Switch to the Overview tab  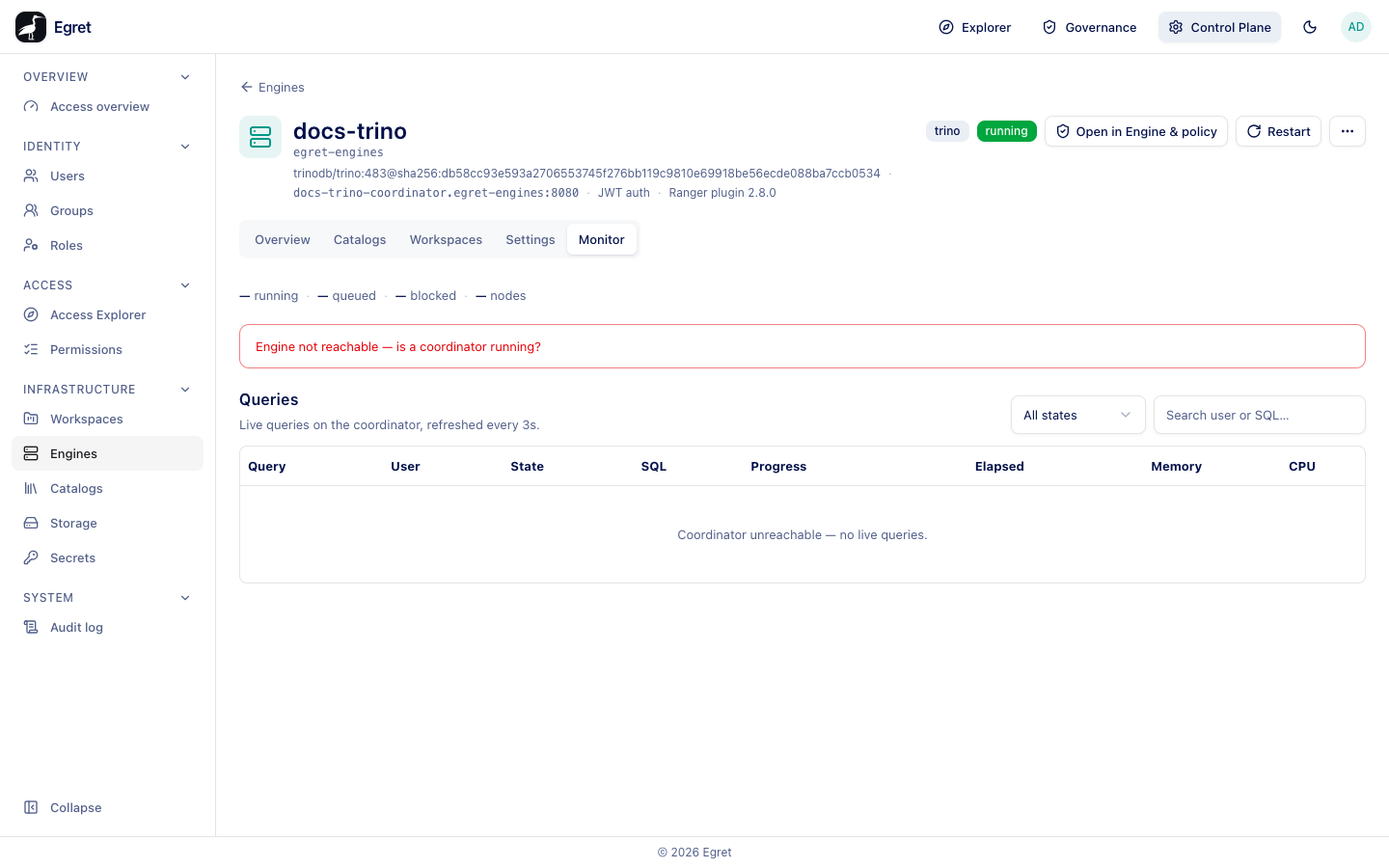coord(283,239)
